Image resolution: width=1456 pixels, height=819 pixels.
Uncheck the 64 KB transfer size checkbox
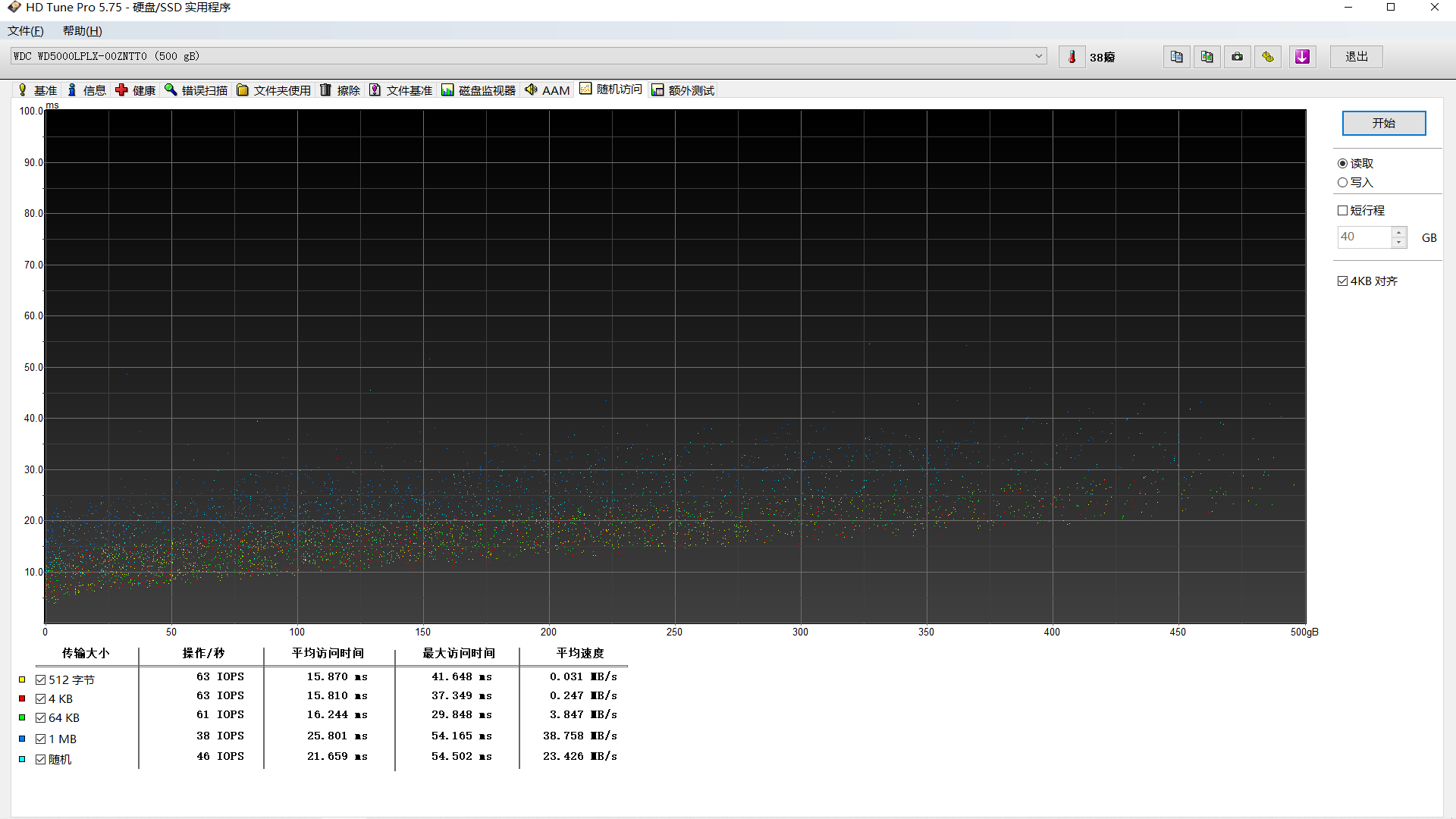point(41,718)
